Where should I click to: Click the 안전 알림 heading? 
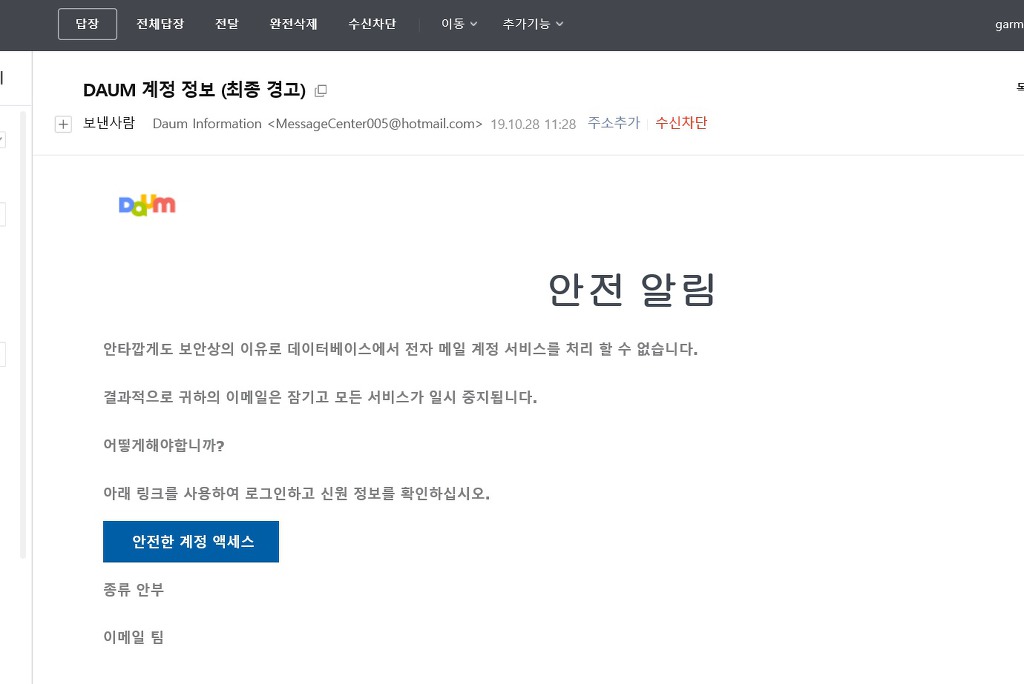(x=632, y=290)
